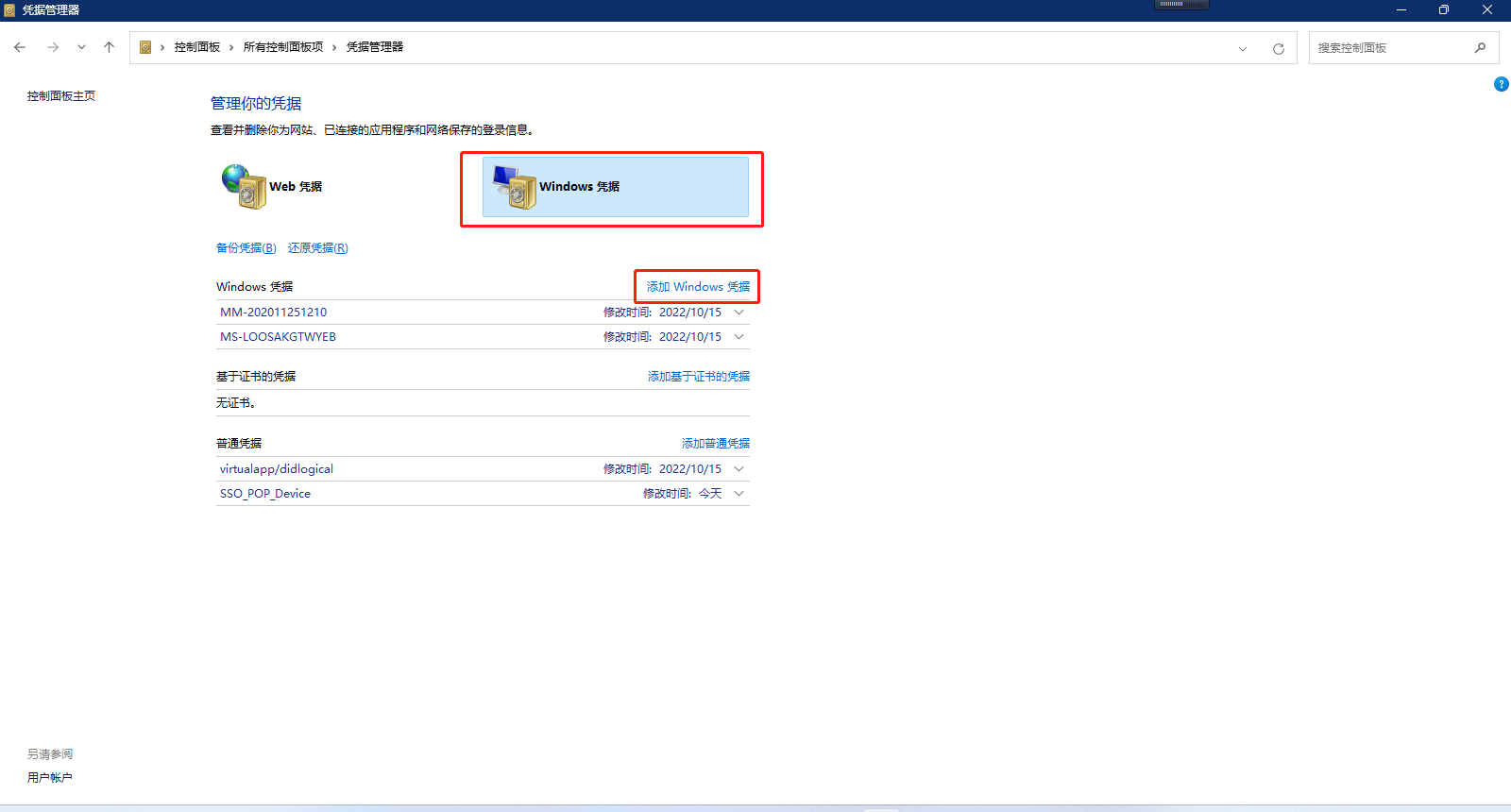Image resolution: width=1511 pixels, height=812 pixels.
Task: Click the Windows 凭据 tile label
Action: coord(580,187)
